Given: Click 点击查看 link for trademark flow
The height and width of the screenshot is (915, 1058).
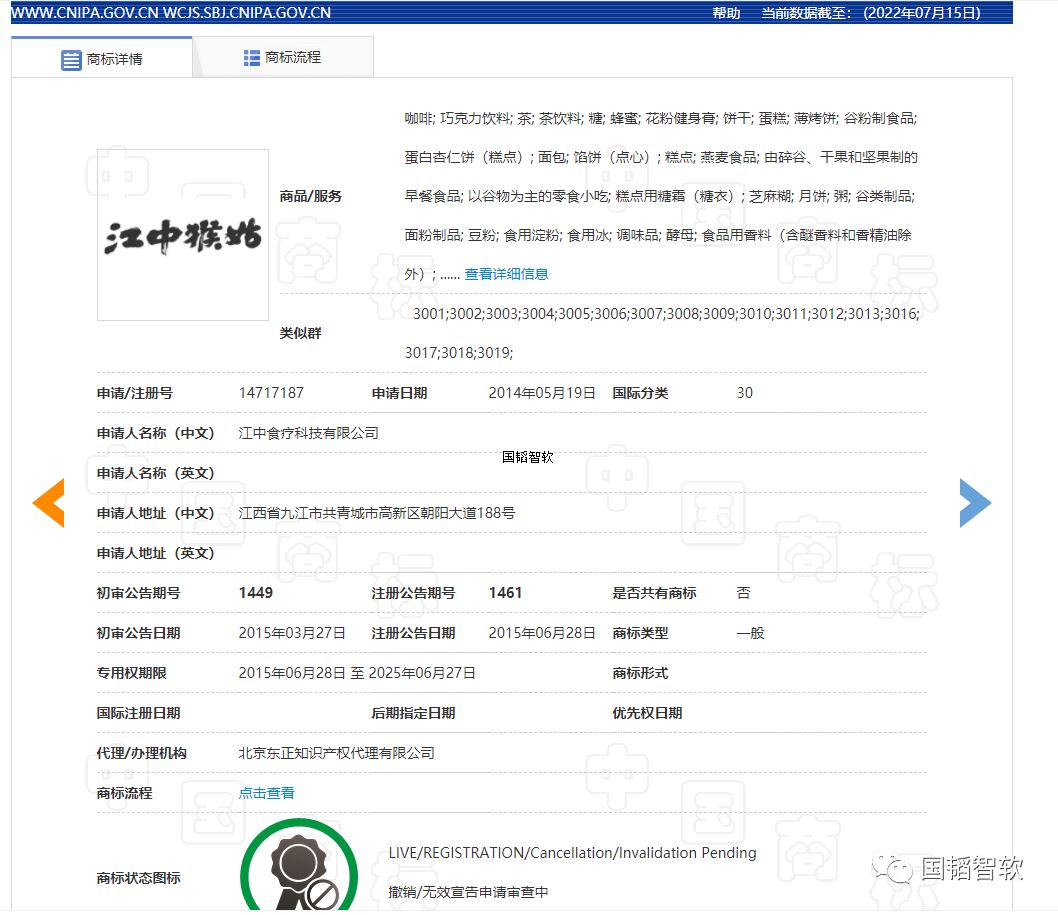Looking at the screenshot, I should 267,793.
